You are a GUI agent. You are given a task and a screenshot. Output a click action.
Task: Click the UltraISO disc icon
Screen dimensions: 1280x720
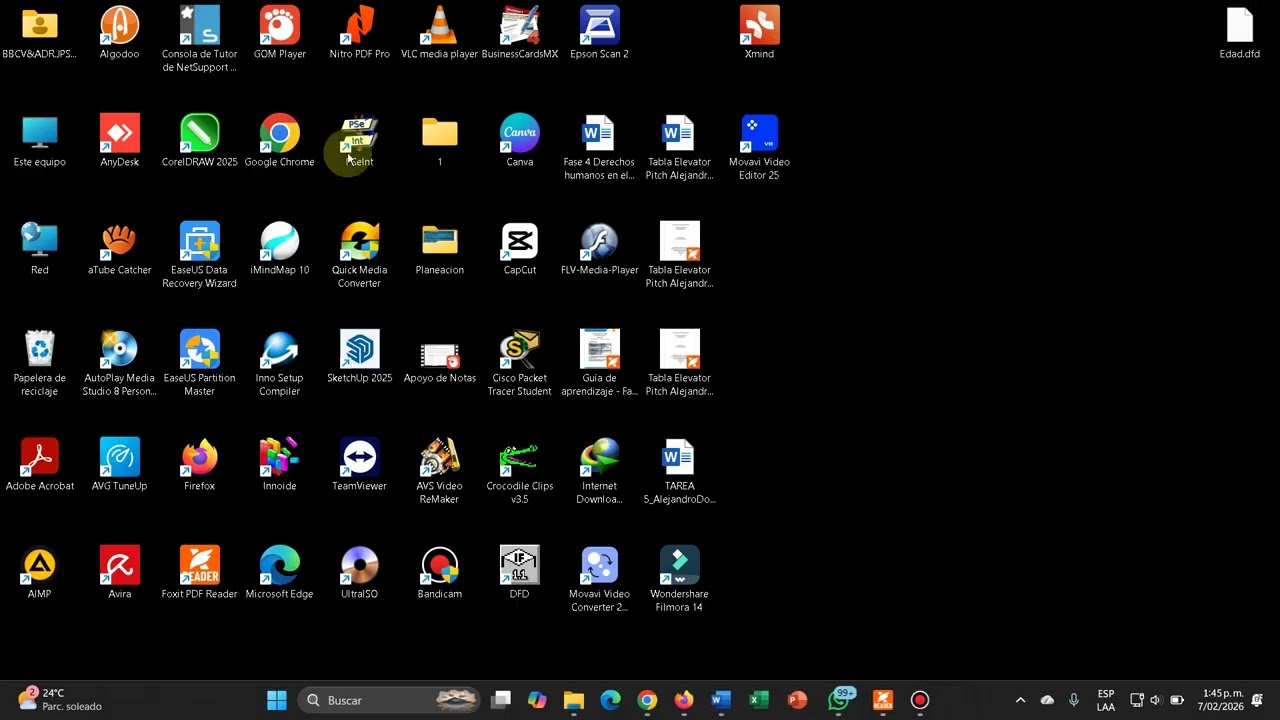(x=359, y=565)
